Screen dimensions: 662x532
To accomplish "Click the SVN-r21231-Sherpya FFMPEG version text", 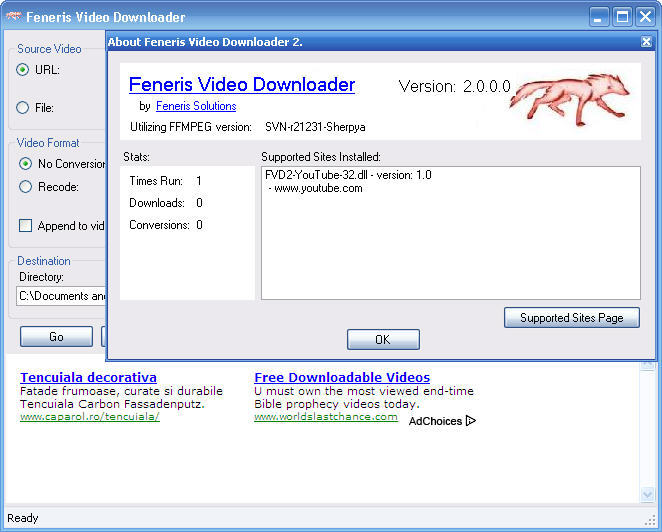I will click(315, 127).
